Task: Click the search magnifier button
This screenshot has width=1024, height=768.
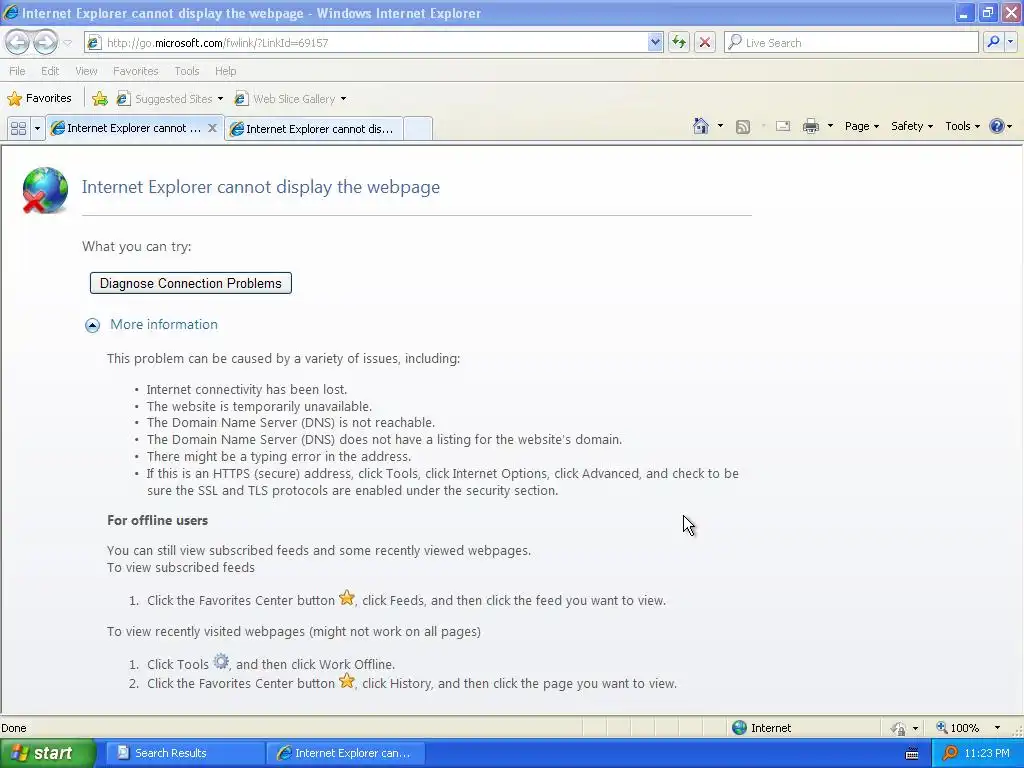Action: tap(993, 42)
